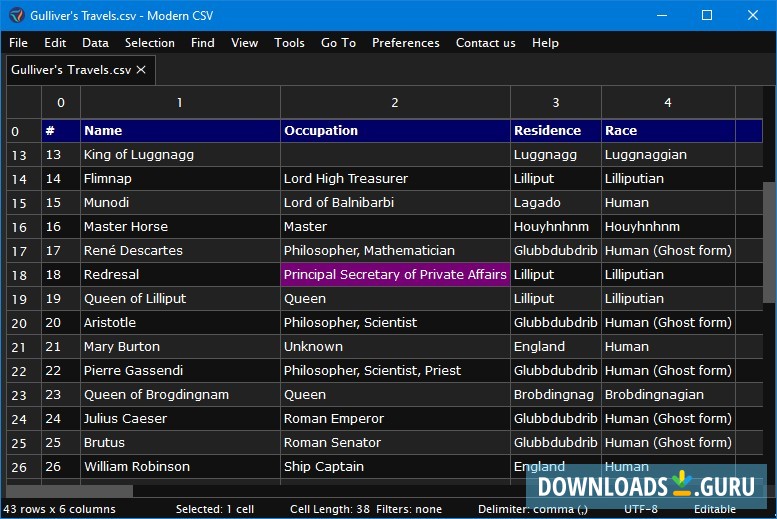Click the Philosopher, Scientist cell

click(395, 323)
